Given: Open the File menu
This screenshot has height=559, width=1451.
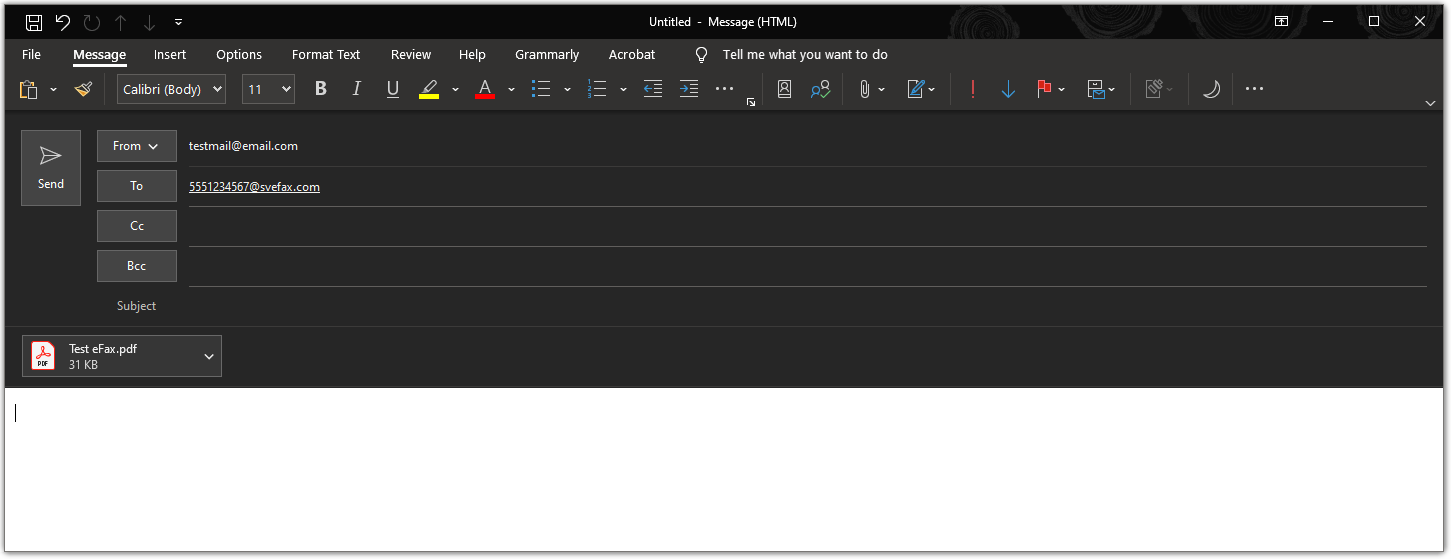Looking at the screenshot, I should [x=31, y=55].
